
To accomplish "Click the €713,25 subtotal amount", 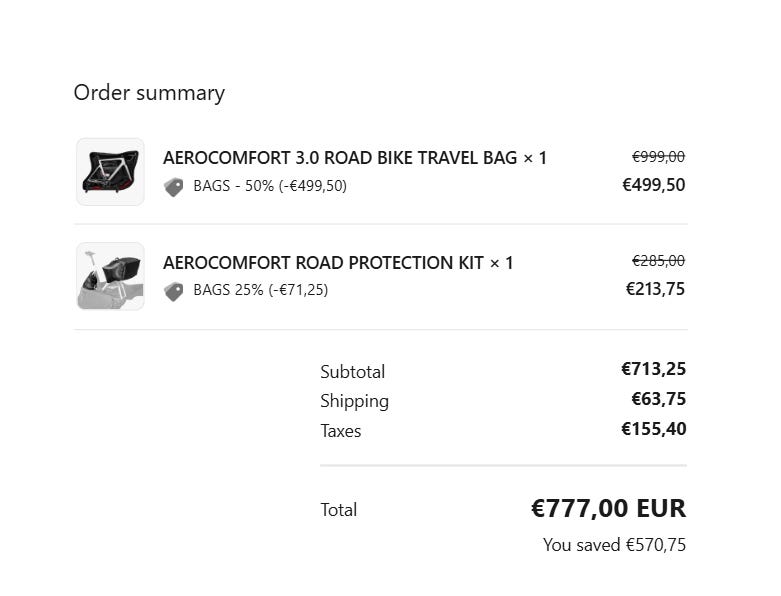I will click(653, 369).
